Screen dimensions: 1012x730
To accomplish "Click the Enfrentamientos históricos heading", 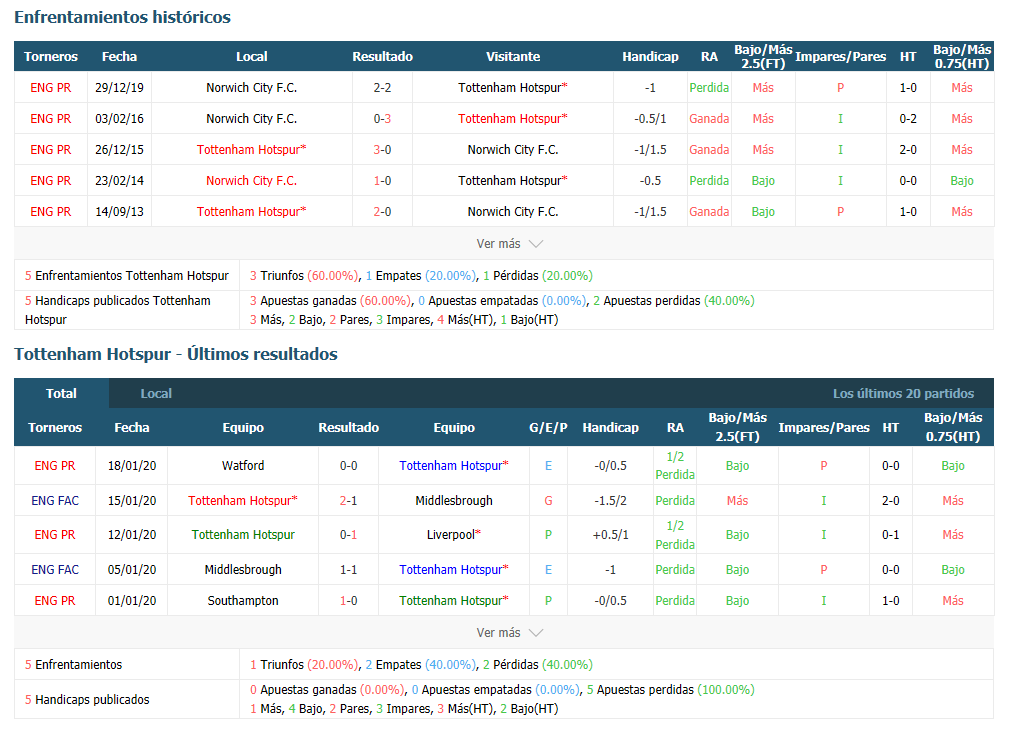I will click(x=123, y=17).
